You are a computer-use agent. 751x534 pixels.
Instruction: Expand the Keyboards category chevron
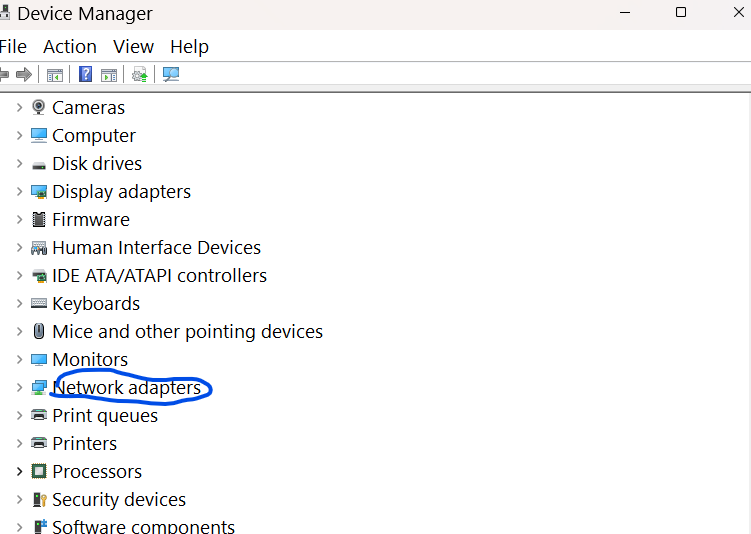19,304
